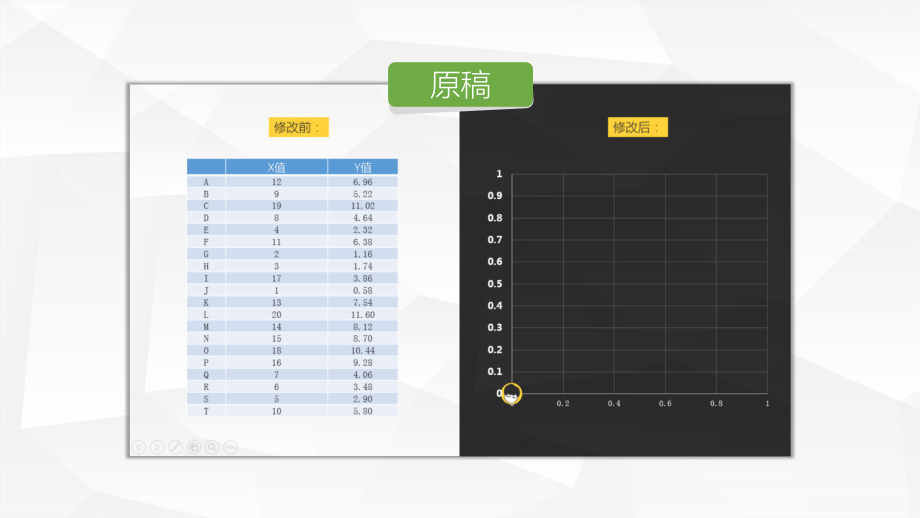
Task: Select cell with value 3.86
Action: (x=363, y=279)
